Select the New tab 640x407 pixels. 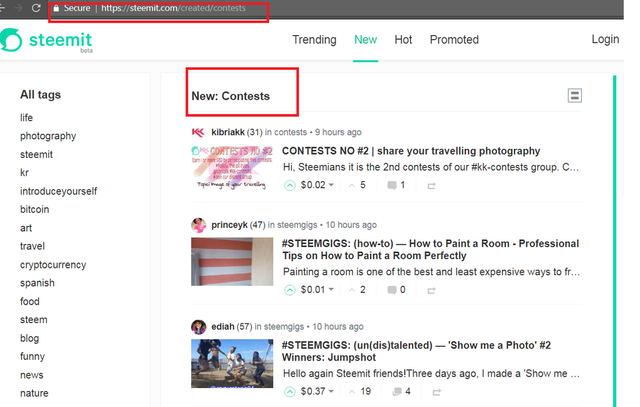365,40
